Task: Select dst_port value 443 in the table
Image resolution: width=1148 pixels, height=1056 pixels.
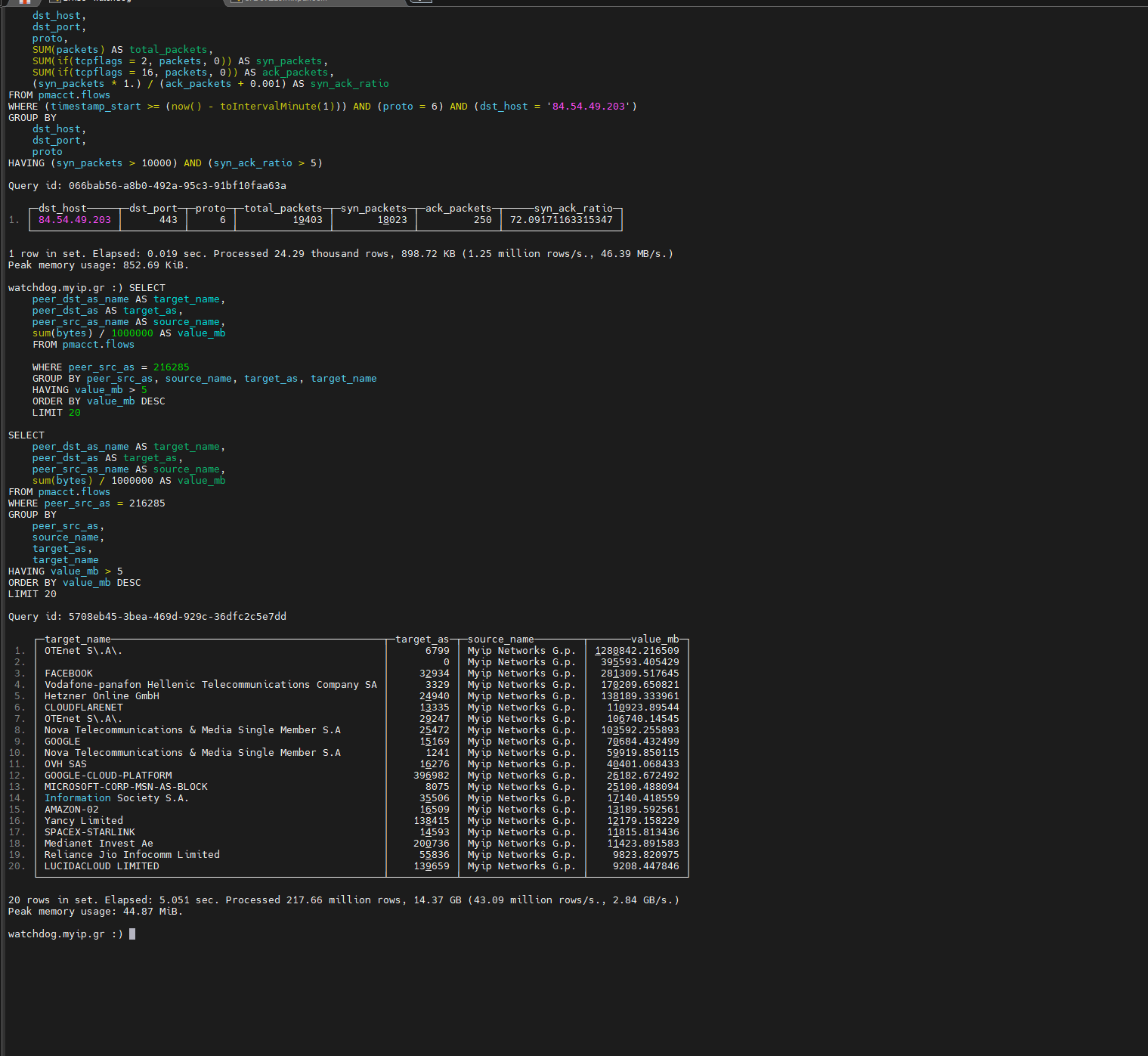Action: [x=169, y=220]
